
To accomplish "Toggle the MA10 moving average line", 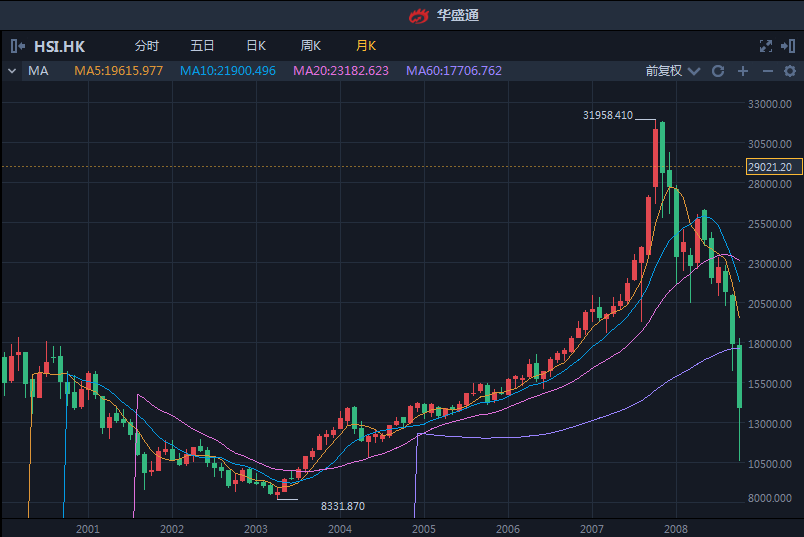I will (x=227, y=71).
